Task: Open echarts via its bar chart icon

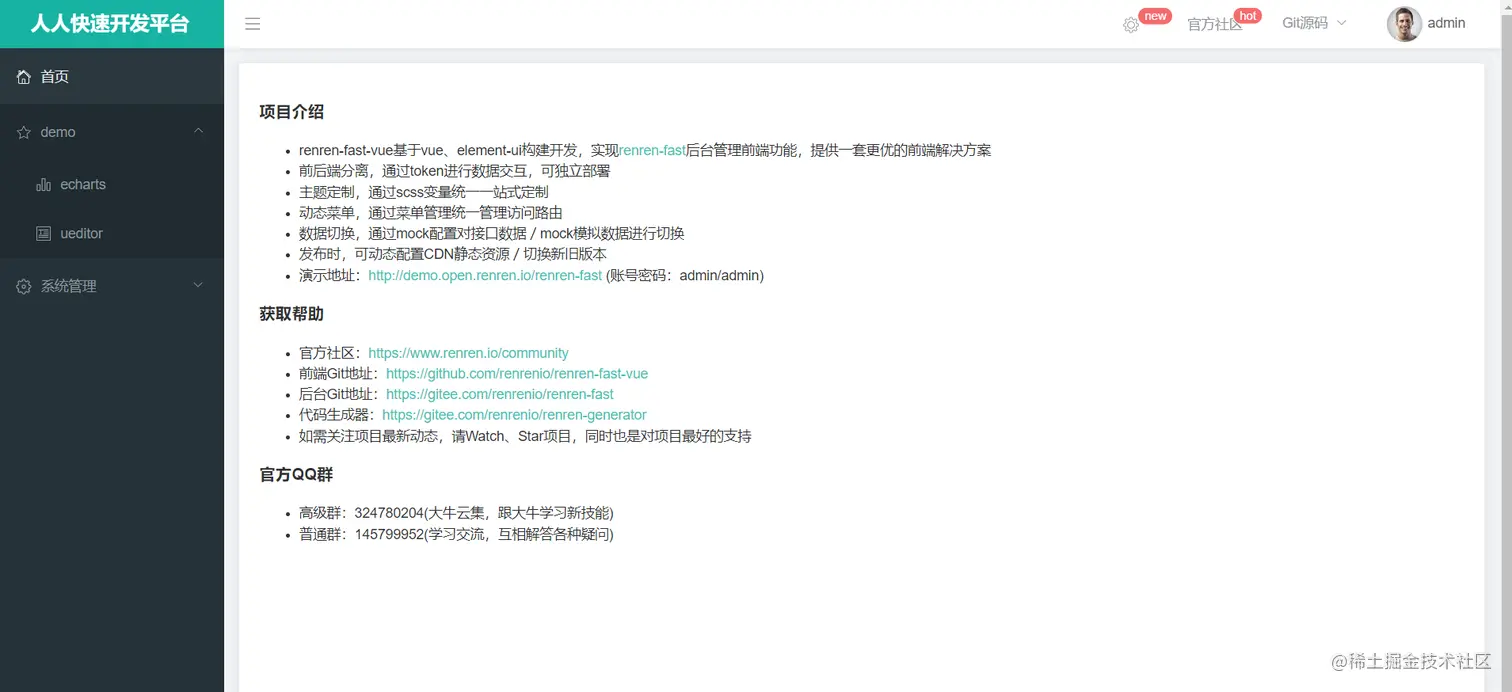Action: pos(43,184)
